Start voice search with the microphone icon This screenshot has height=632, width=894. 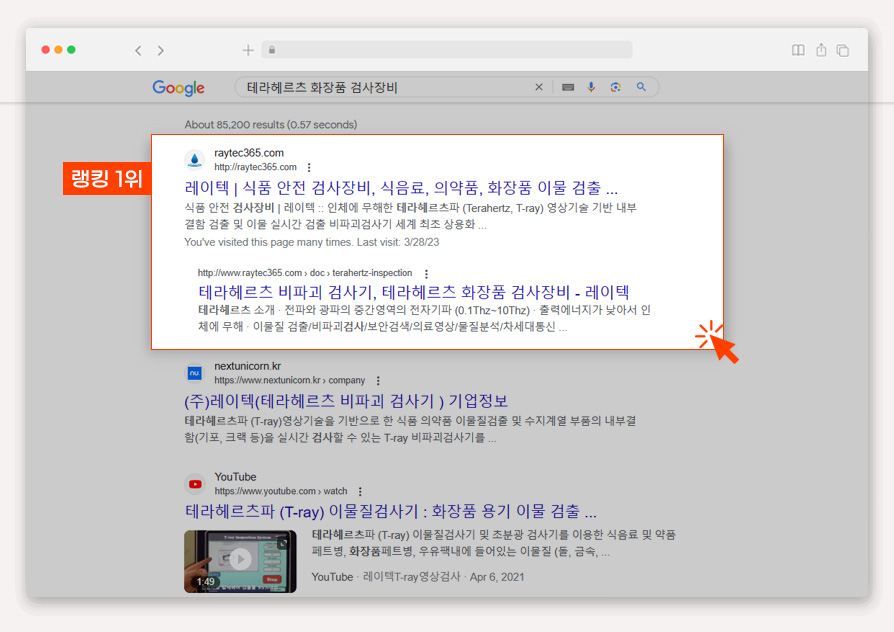(x=591, y=87)
